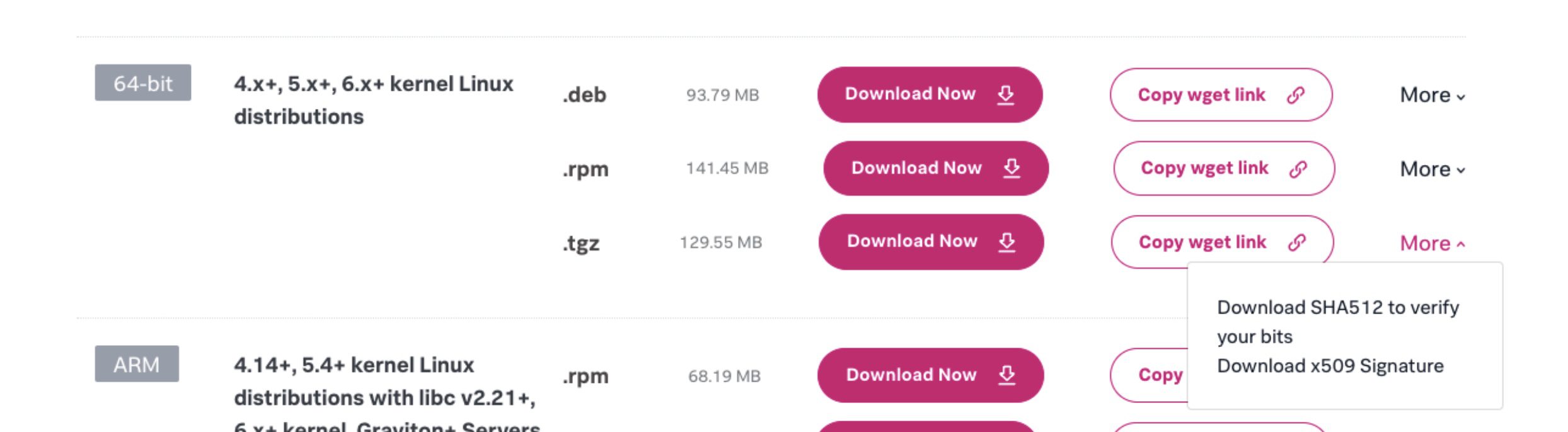Image resolution: width=1568 pixels, height=432 pixels.
Task: Expand More options for .rpm row
Action: 1433,169
